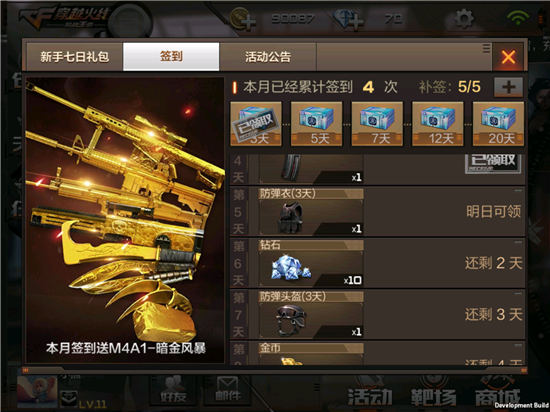Open the 20天 reward box

pos(498,123)
